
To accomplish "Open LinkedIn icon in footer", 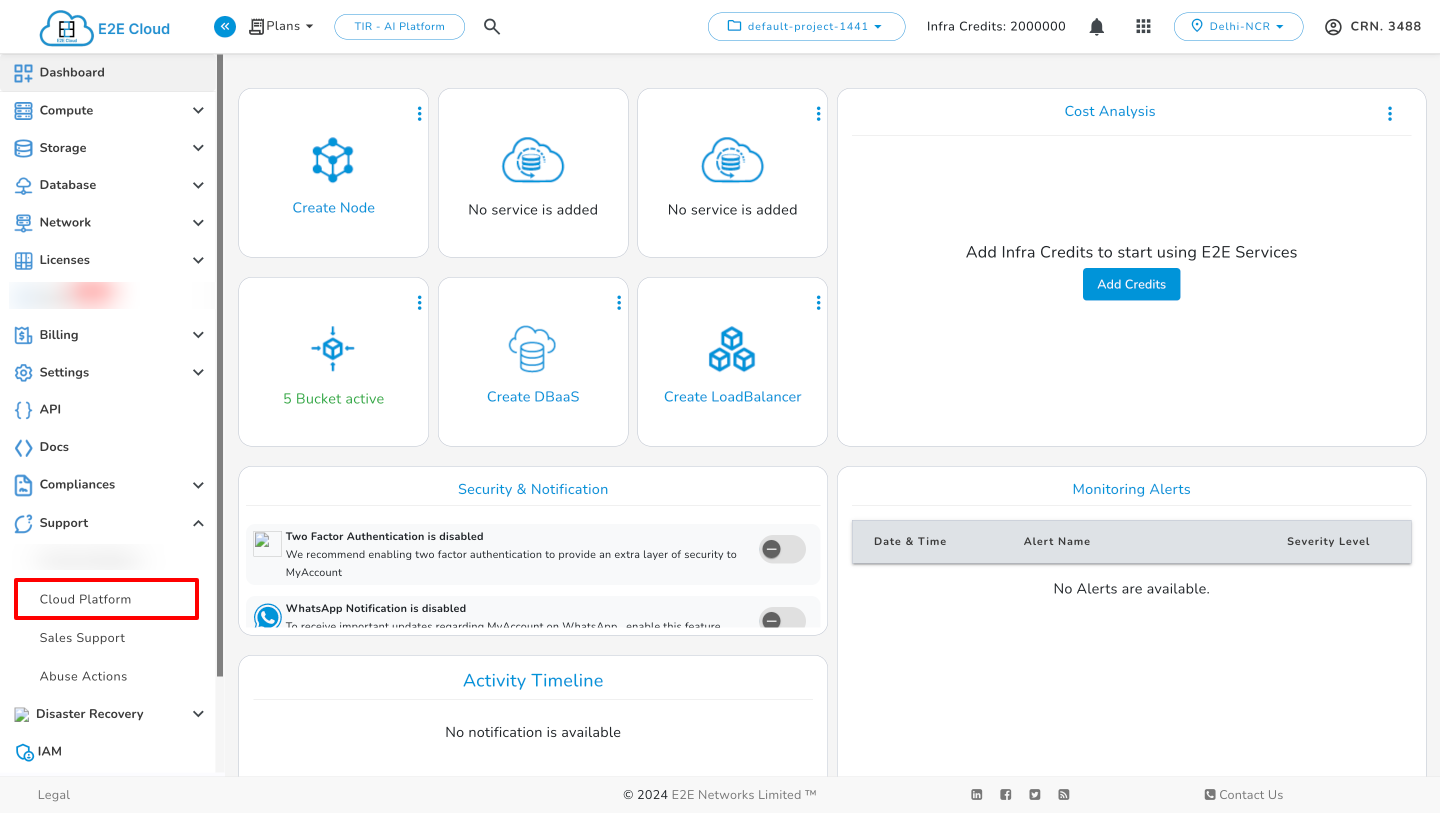I will [x=977, y=795].
